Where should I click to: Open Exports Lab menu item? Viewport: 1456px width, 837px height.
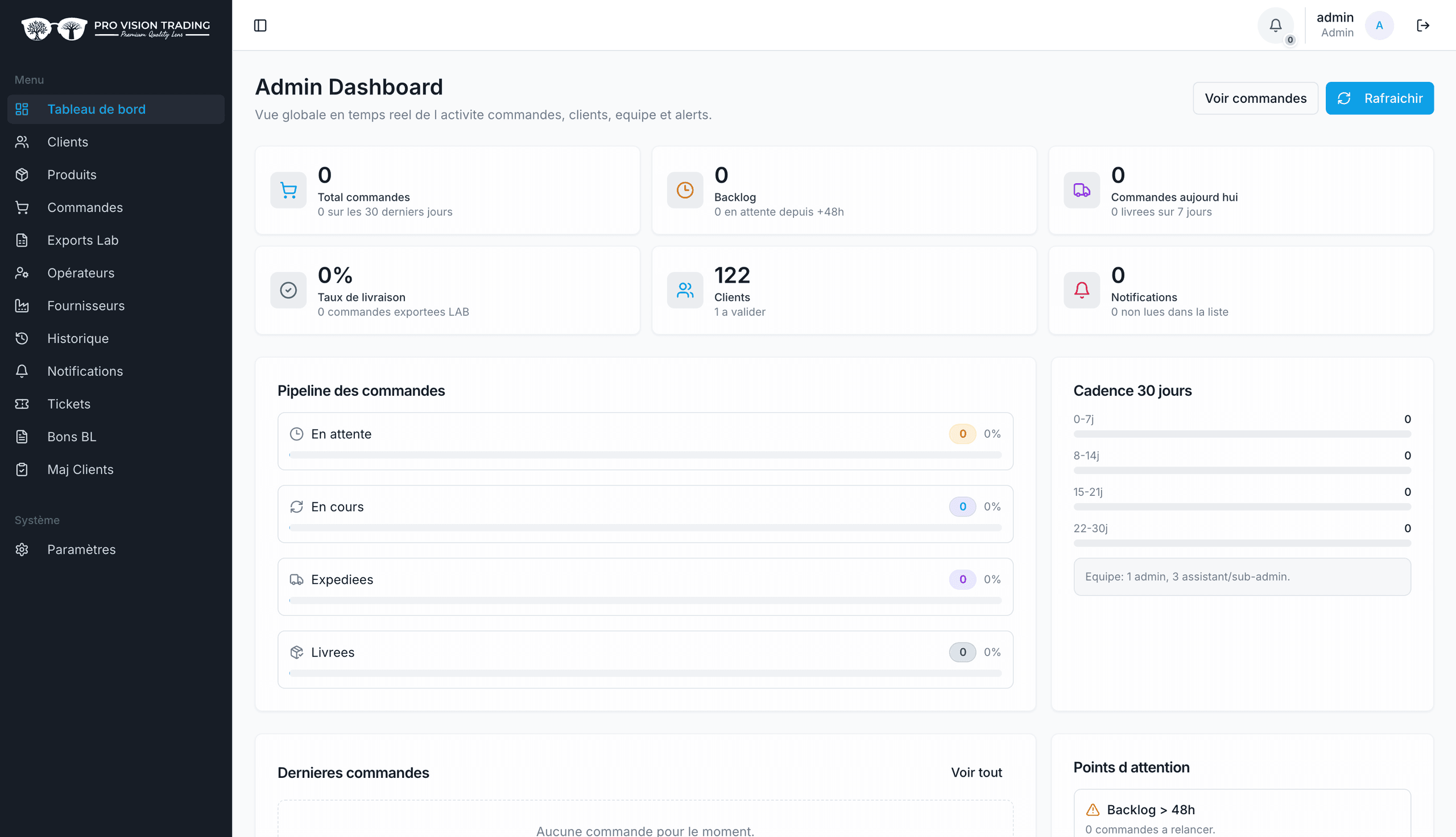tap(115, 241)
